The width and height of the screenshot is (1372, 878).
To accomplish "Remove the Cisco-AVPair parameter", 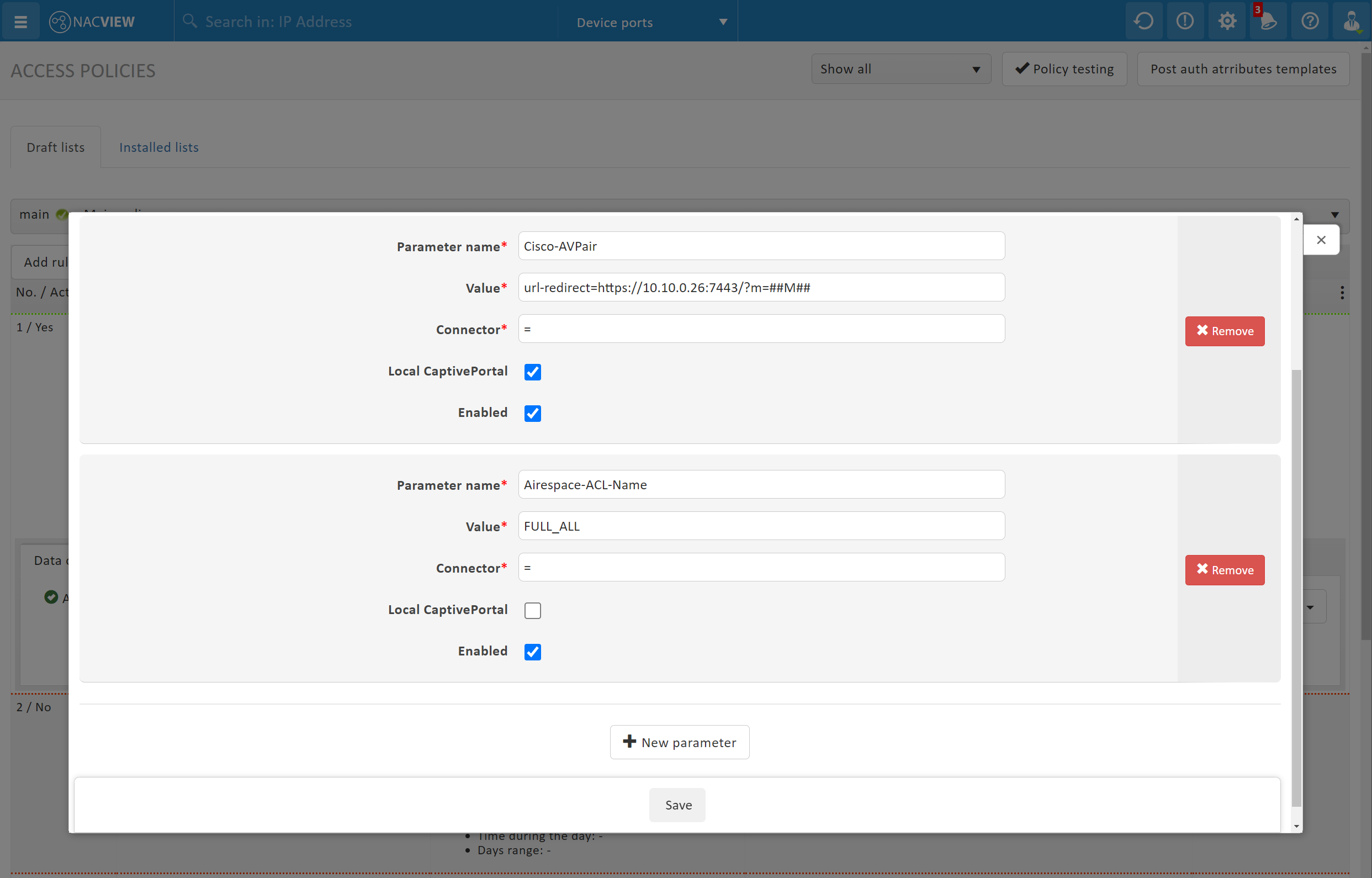I will click(x=1225, y=331).
